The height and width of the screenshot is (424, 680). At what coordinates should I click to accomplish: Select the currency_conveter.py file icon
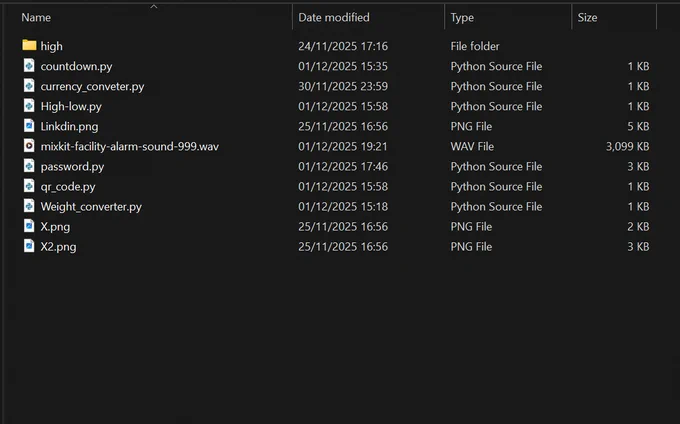29,85
